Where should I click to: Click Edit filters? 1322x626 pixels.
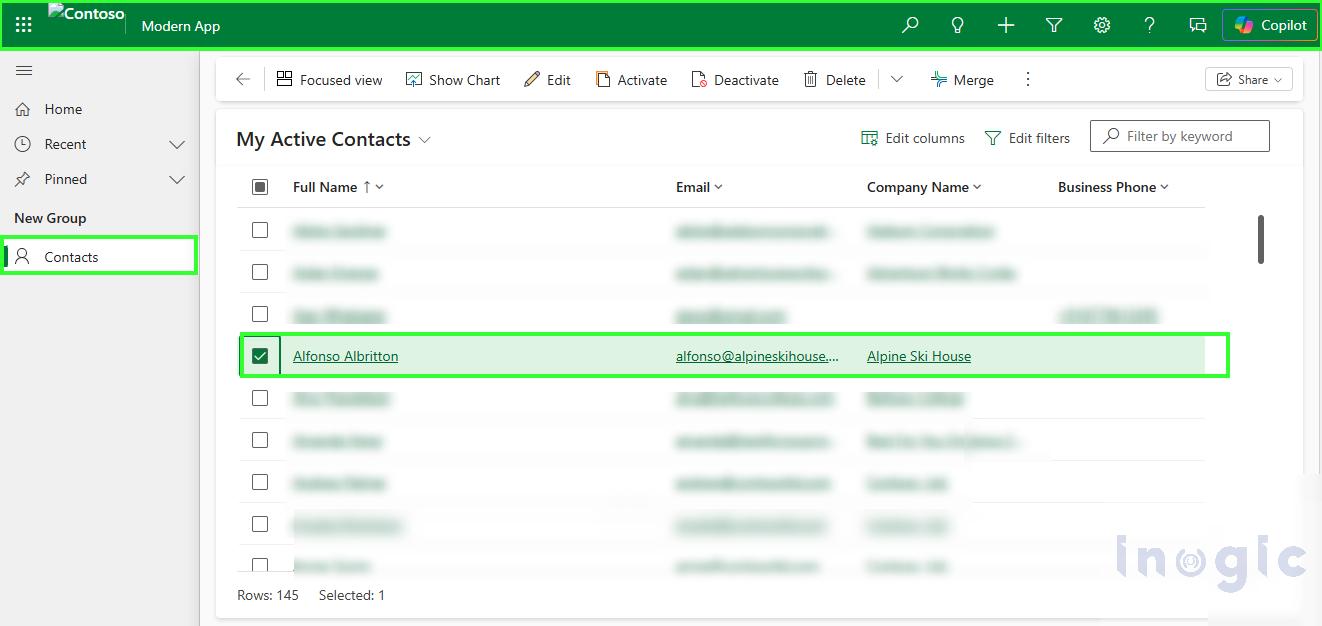coord(1027,138)
